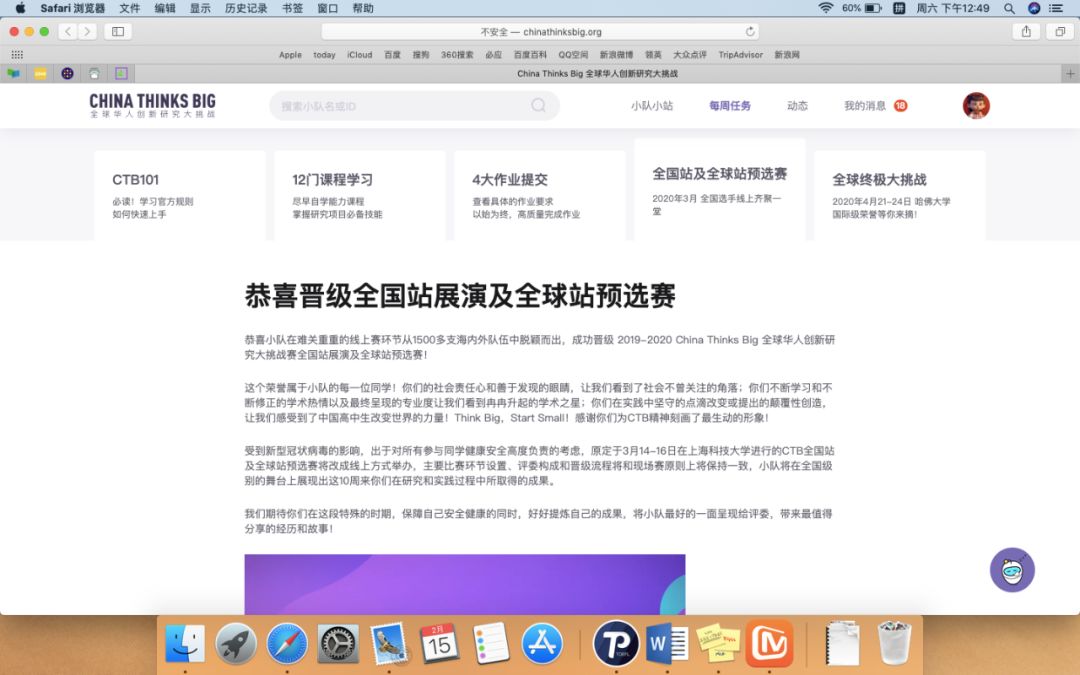Image resolution: width=1080 pixels, height=675 pixels.
Task: Reload the chinathinksbig.org page
Action: [749, 31]
